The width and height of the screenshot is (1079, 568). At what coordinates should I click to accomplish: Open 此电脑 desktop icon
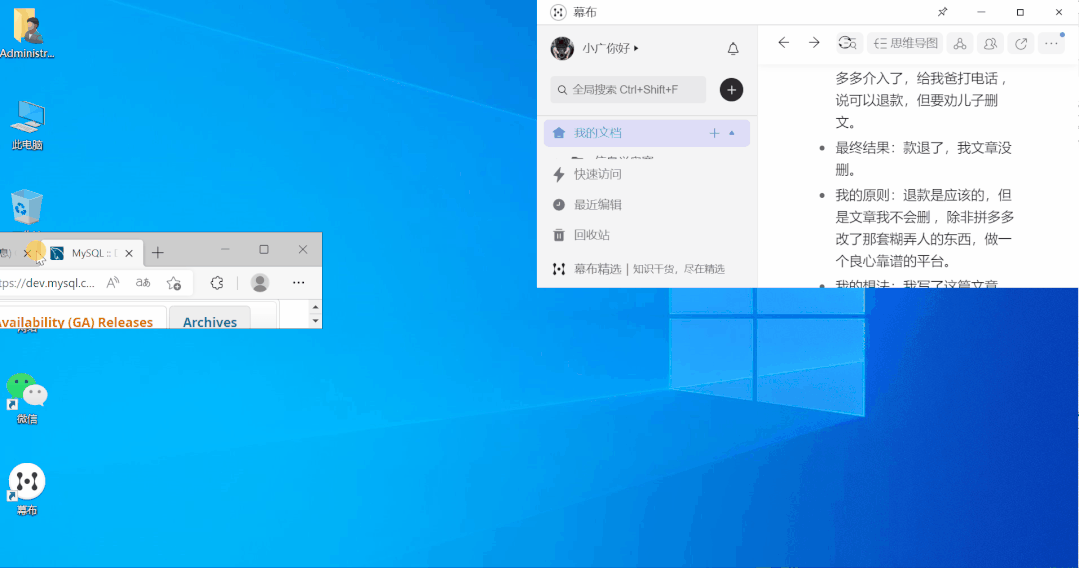coord(27,125)
